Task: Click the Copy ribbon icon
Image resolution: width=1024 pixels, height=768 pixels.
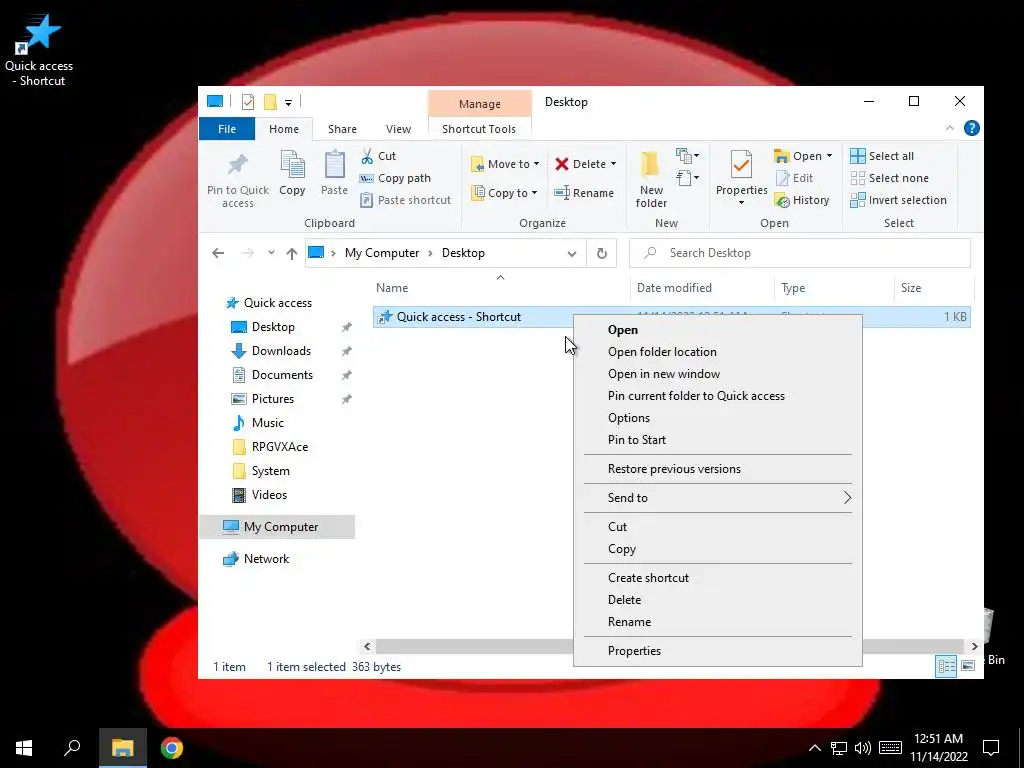Action: click(x=292, y=173)
